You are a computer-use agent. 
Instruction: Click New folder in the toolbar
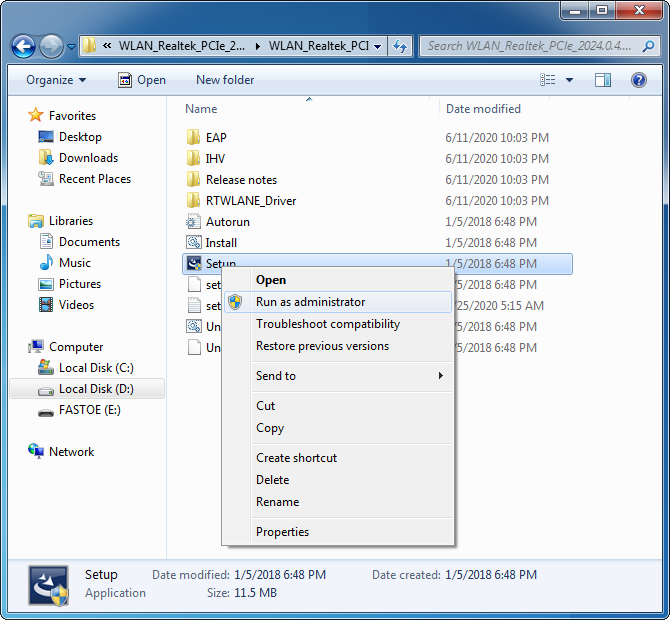pyautogui.click(x=225, y=80)
